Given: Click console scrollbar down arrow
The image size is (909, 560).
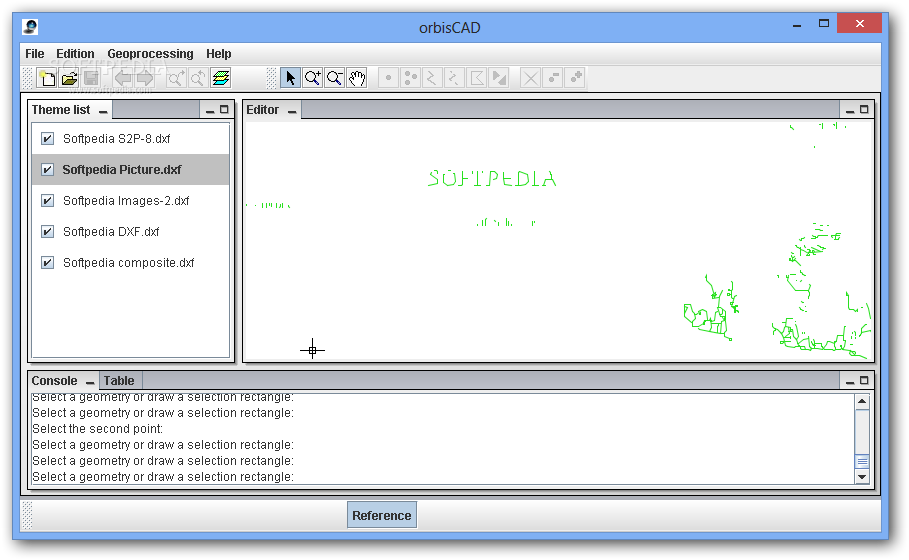Looking at the screenshot, I should 862,477.
